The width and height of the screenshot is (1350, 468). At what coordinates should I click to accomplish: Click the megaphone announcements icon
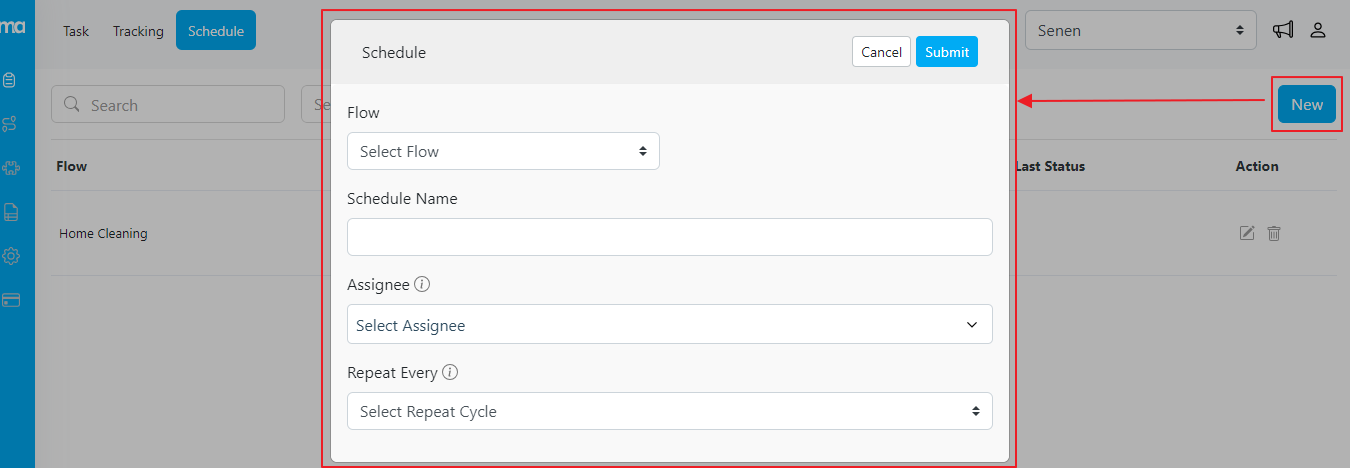[x=1283, y=30]
